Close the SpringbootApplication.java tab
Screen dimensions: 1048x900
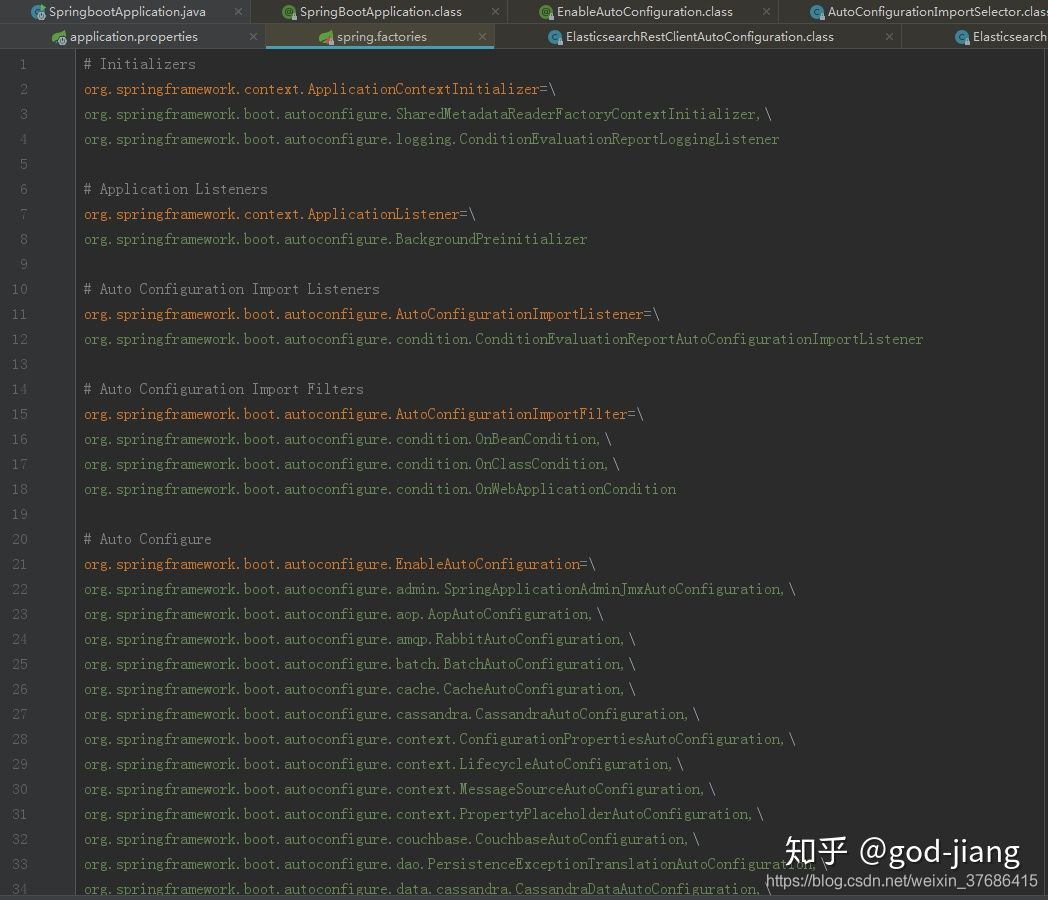click(238, 11)
